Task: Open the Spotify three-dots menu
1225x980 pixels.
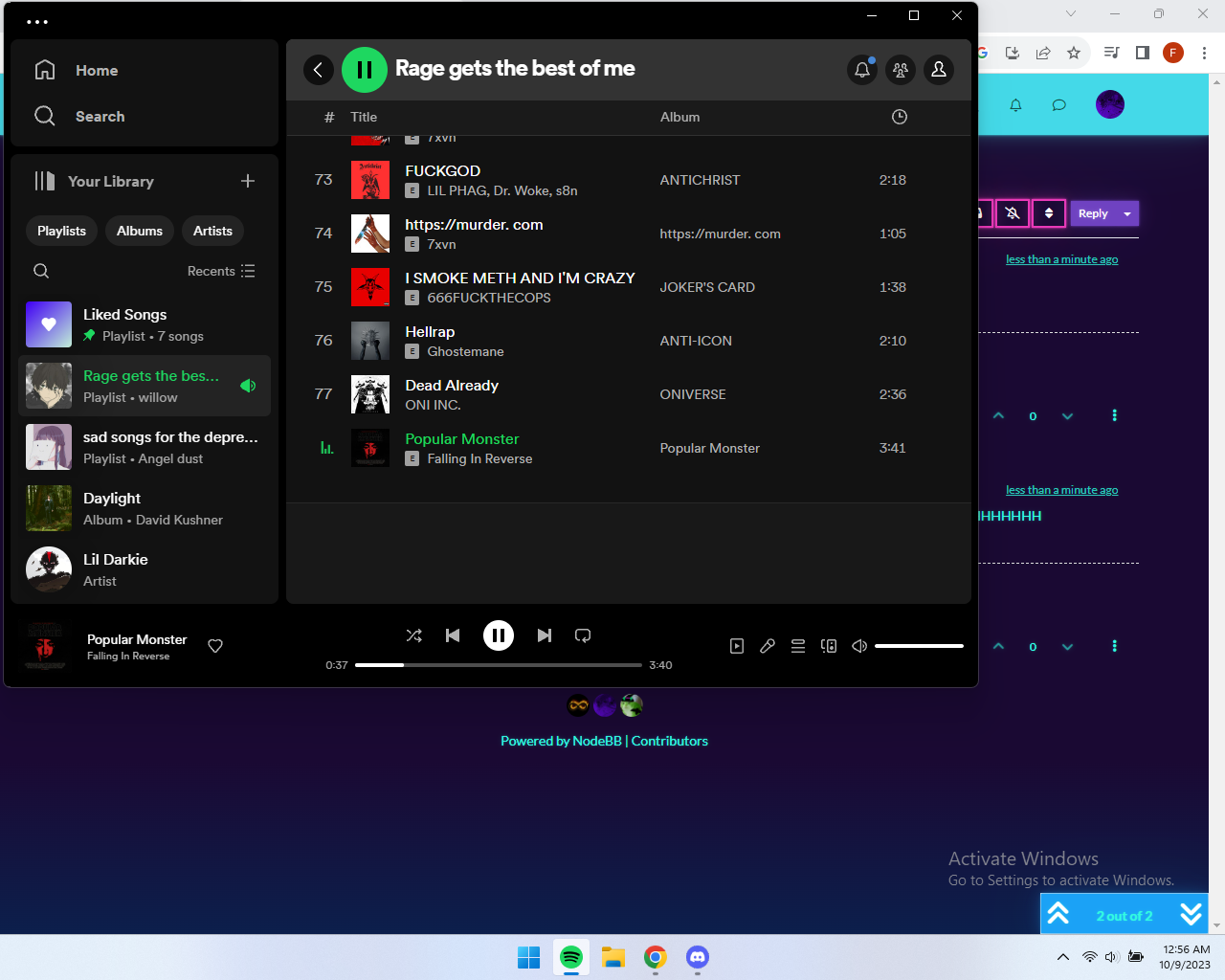Action: (x=37, y=21)
